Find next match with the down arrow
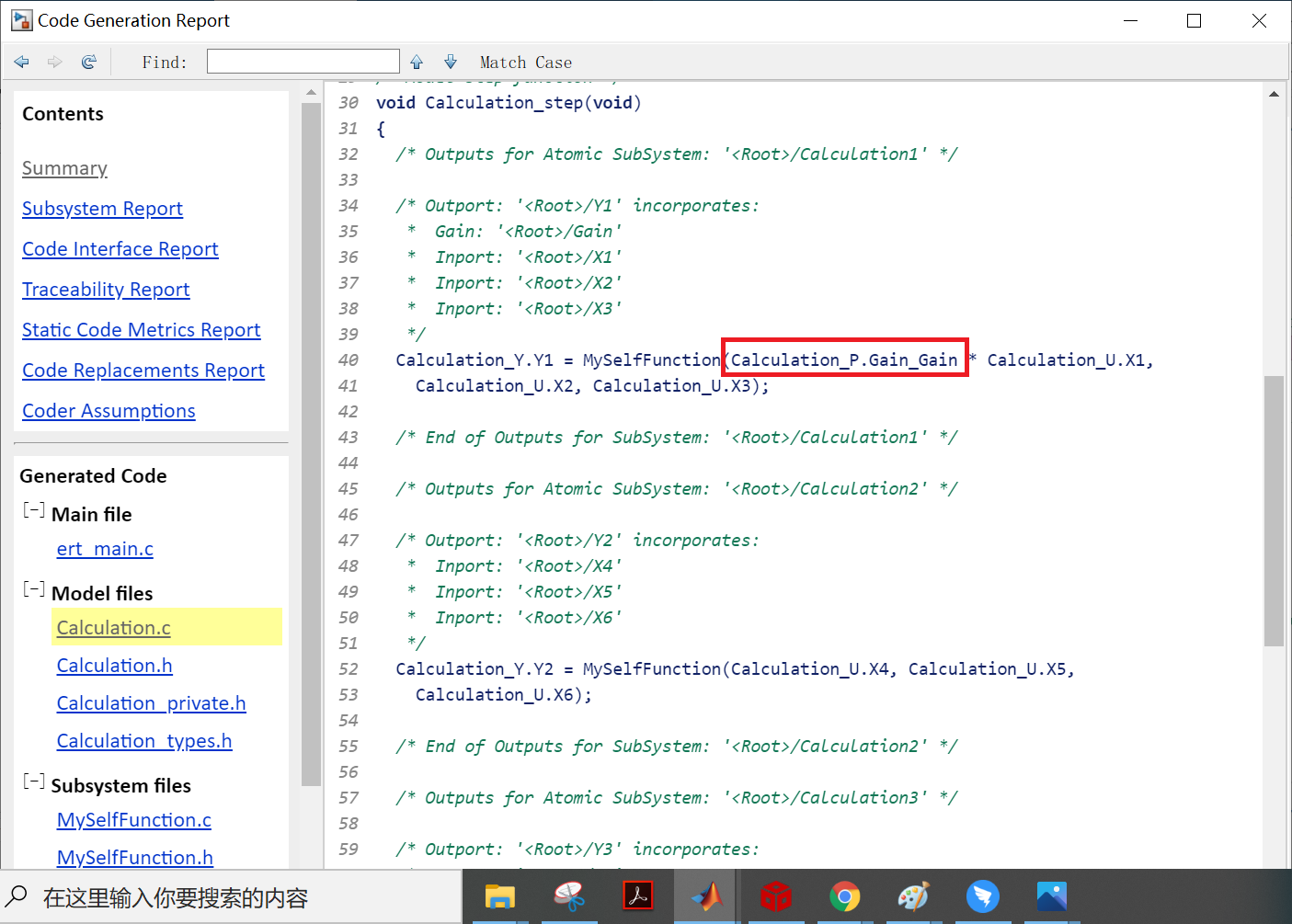 (451, 62)
